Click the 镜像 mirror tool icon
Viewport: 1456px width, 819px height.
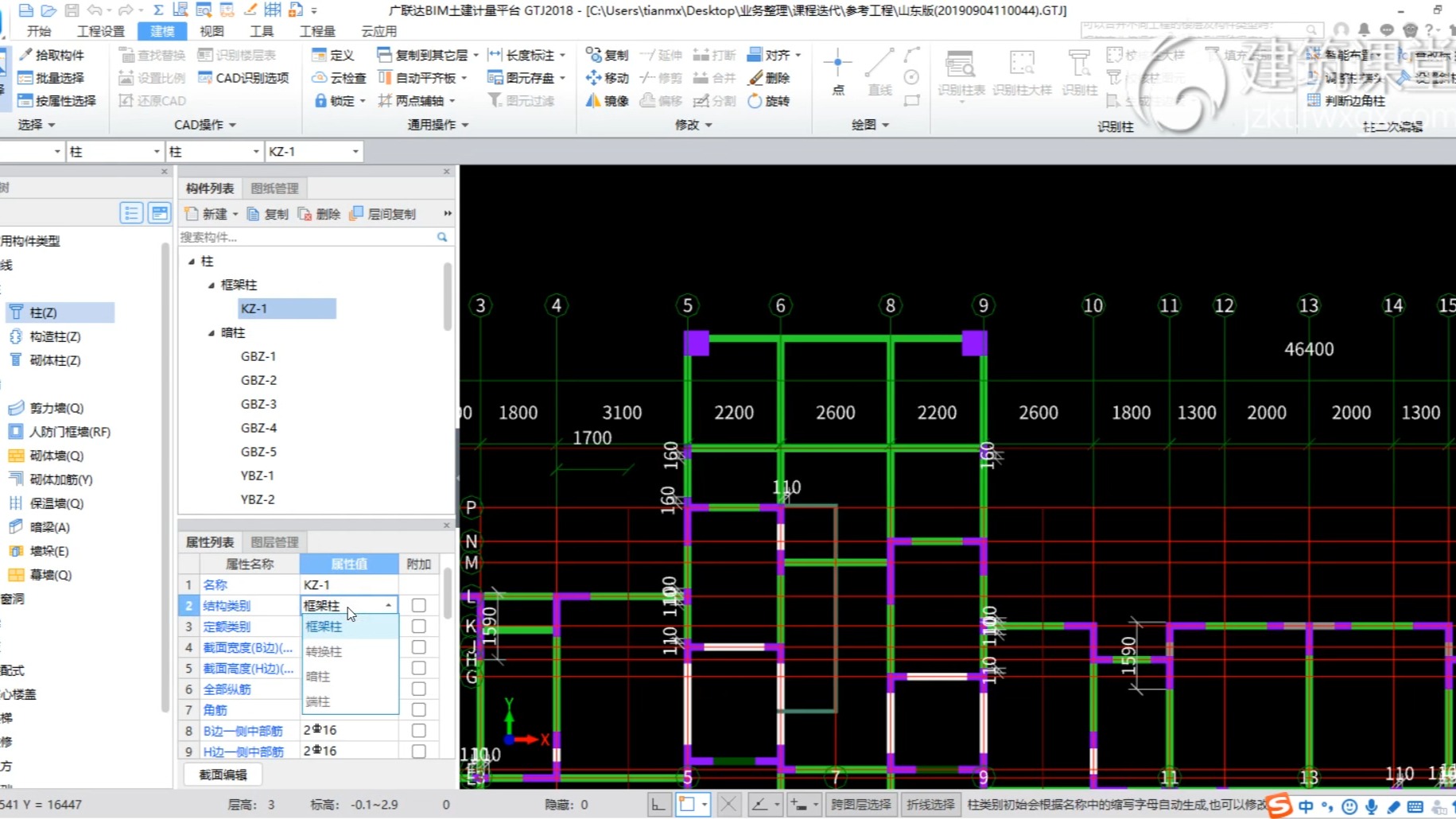593,101
